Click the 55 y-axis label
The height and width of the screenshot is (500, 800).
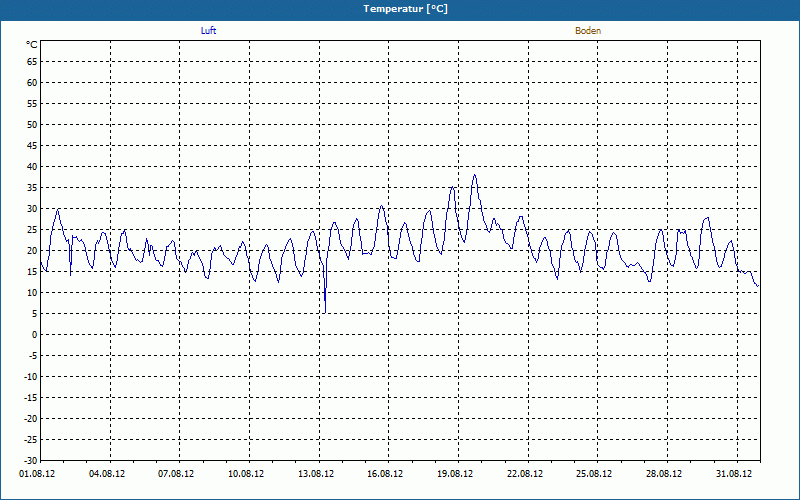pyautogui.click(x=32, y=104)
